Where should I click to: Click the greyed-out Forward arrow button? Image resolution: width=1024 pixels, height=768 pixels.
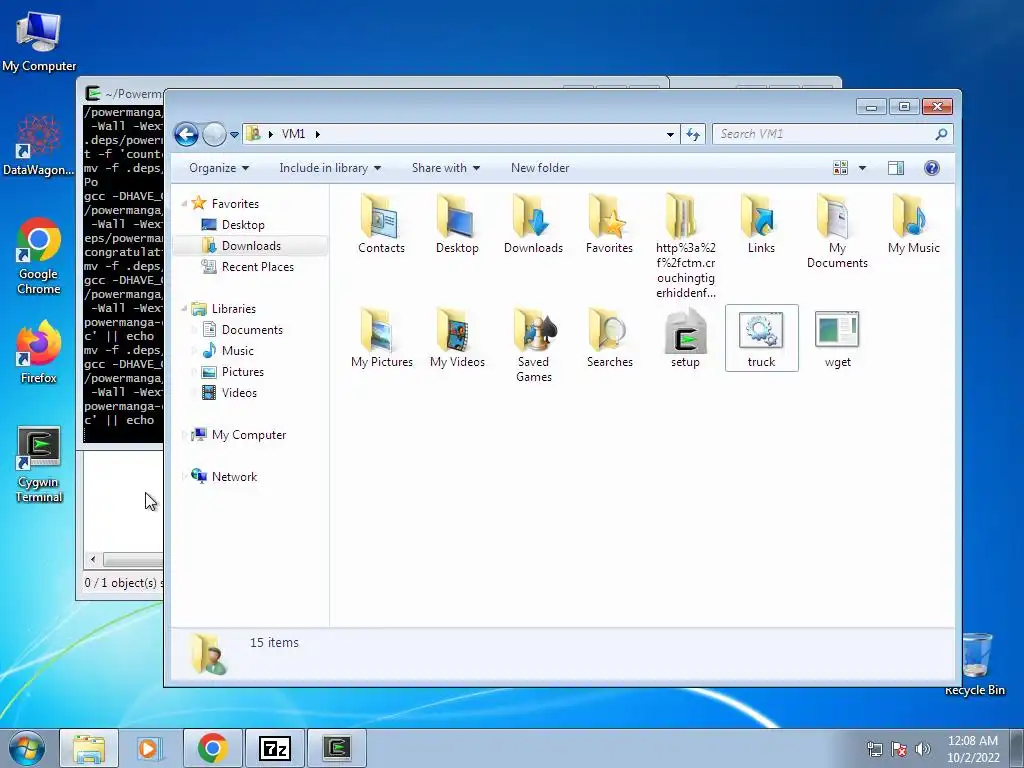tap(214, 135)
